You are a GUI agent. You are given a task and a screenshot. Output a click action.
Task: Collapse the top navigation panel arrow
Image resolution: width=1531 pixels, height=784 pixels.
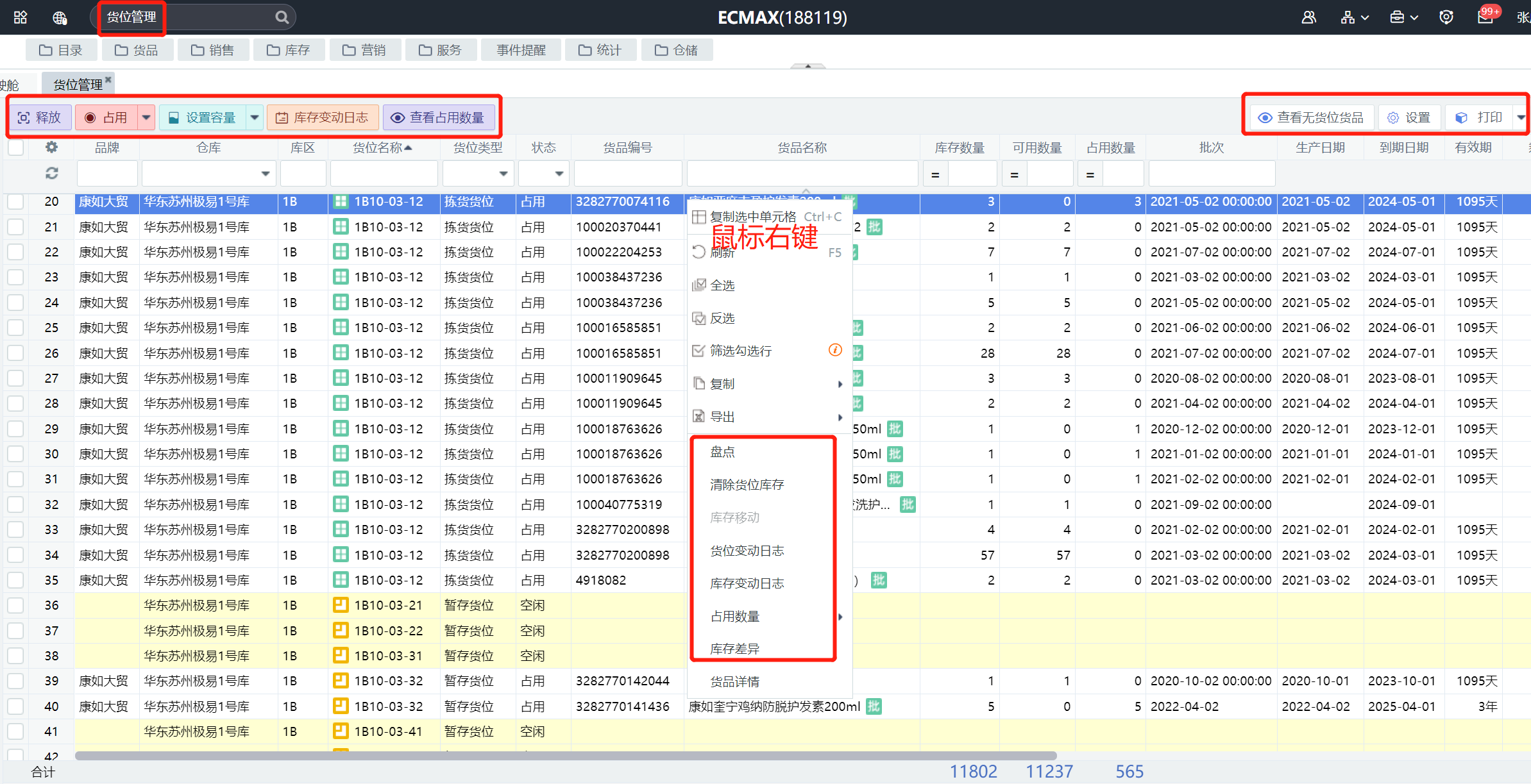(808, 65)
